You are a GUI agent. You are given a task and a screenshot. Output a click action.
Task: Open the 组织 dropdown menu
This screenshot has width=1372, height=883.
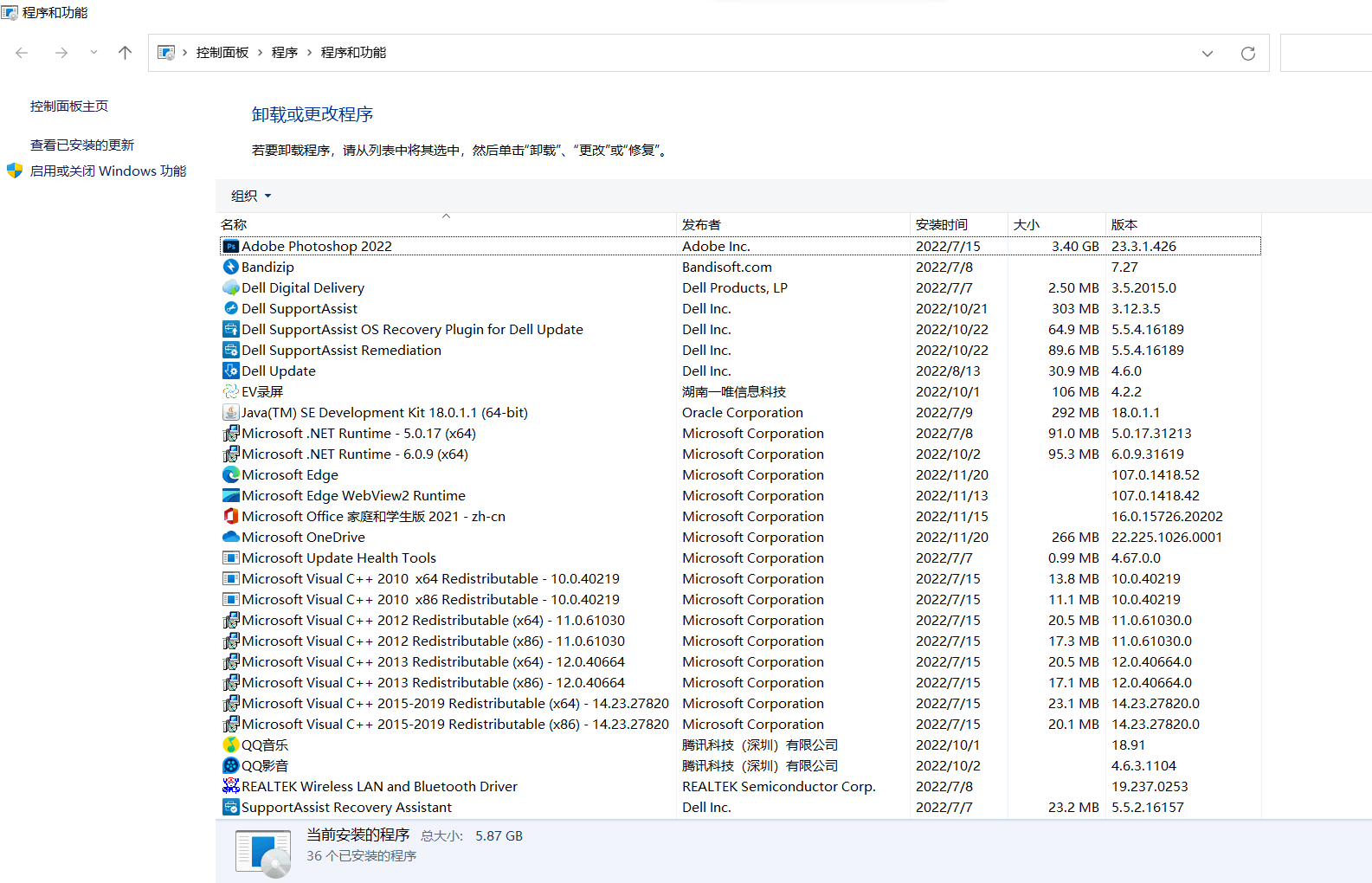coord(251,197)
